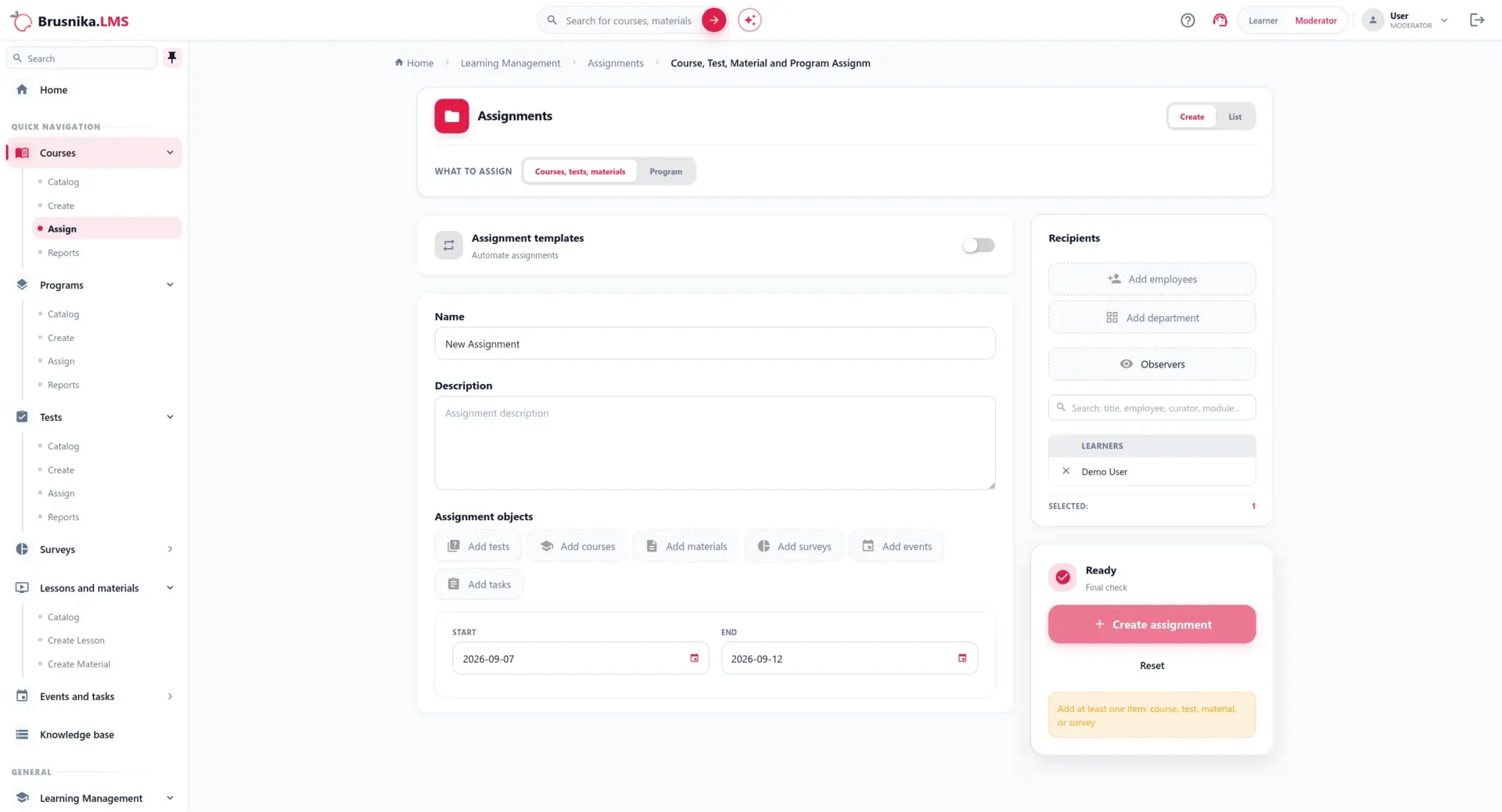Click Create assignment button
Image resolution: width=1502 pixels, height=812 pixels.
tap(1152, 624)
